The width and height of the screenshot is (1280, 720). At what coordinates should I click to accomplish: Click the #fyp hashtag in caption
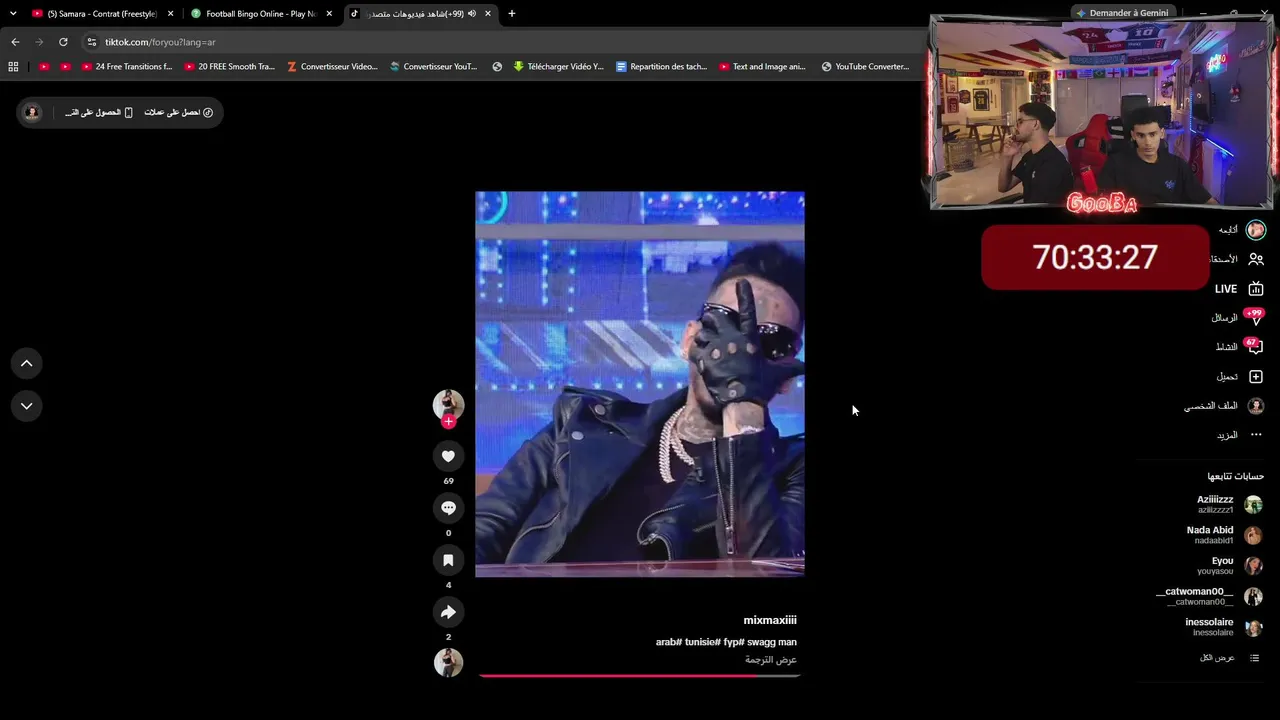735,642
